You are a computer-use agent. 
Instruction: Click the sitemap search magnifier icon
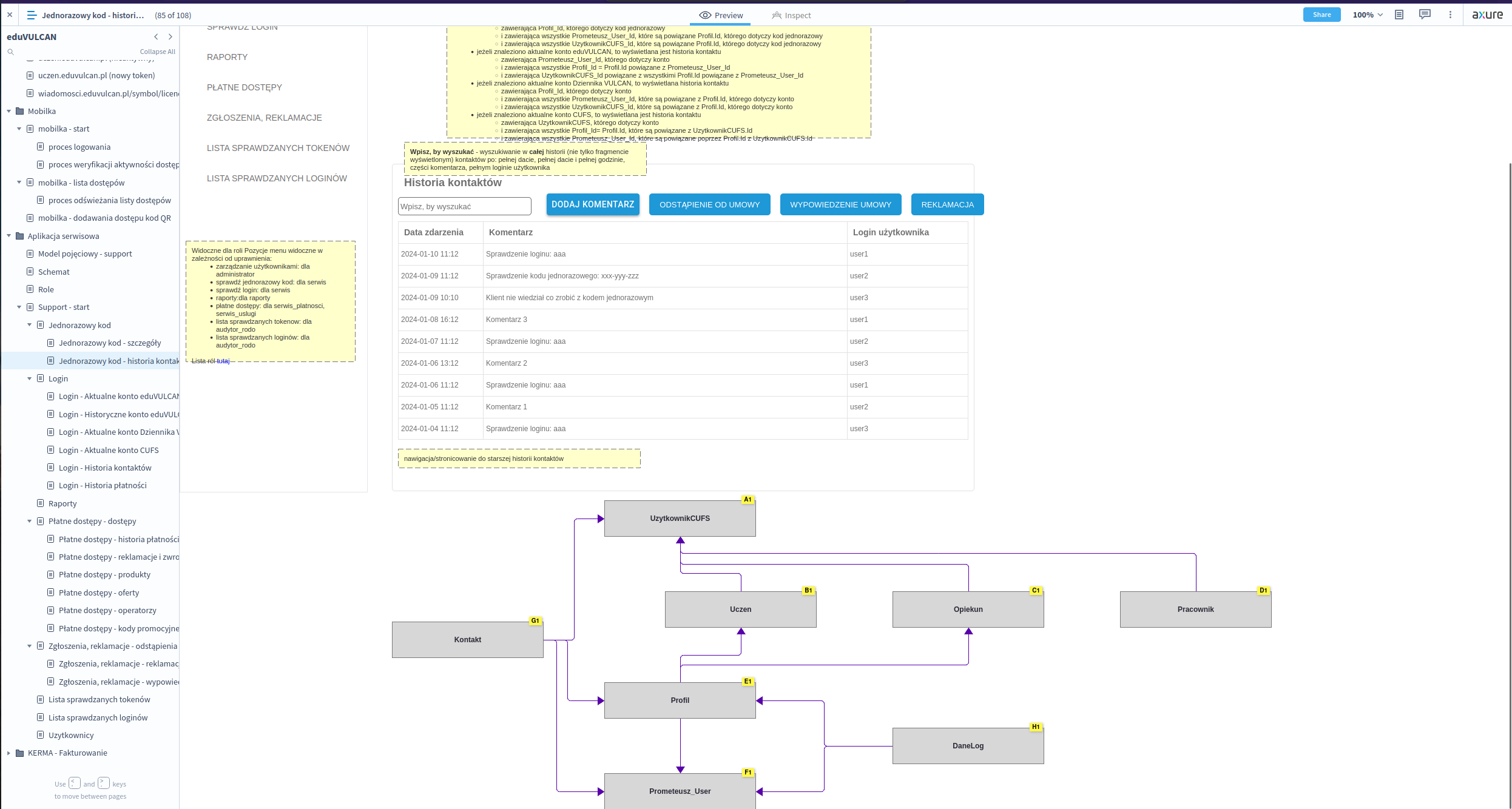tap(10, 52)
